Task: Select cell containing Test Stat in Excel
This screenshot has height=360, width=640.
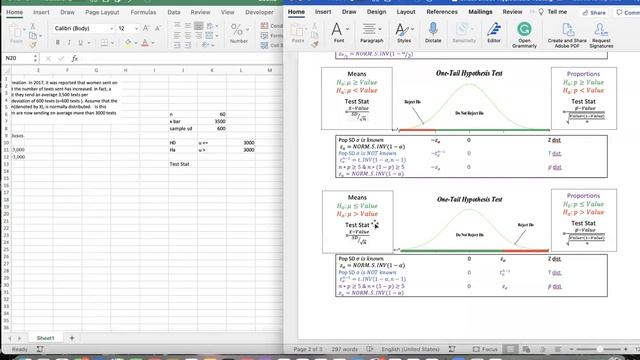Action: tap(183, 164)
